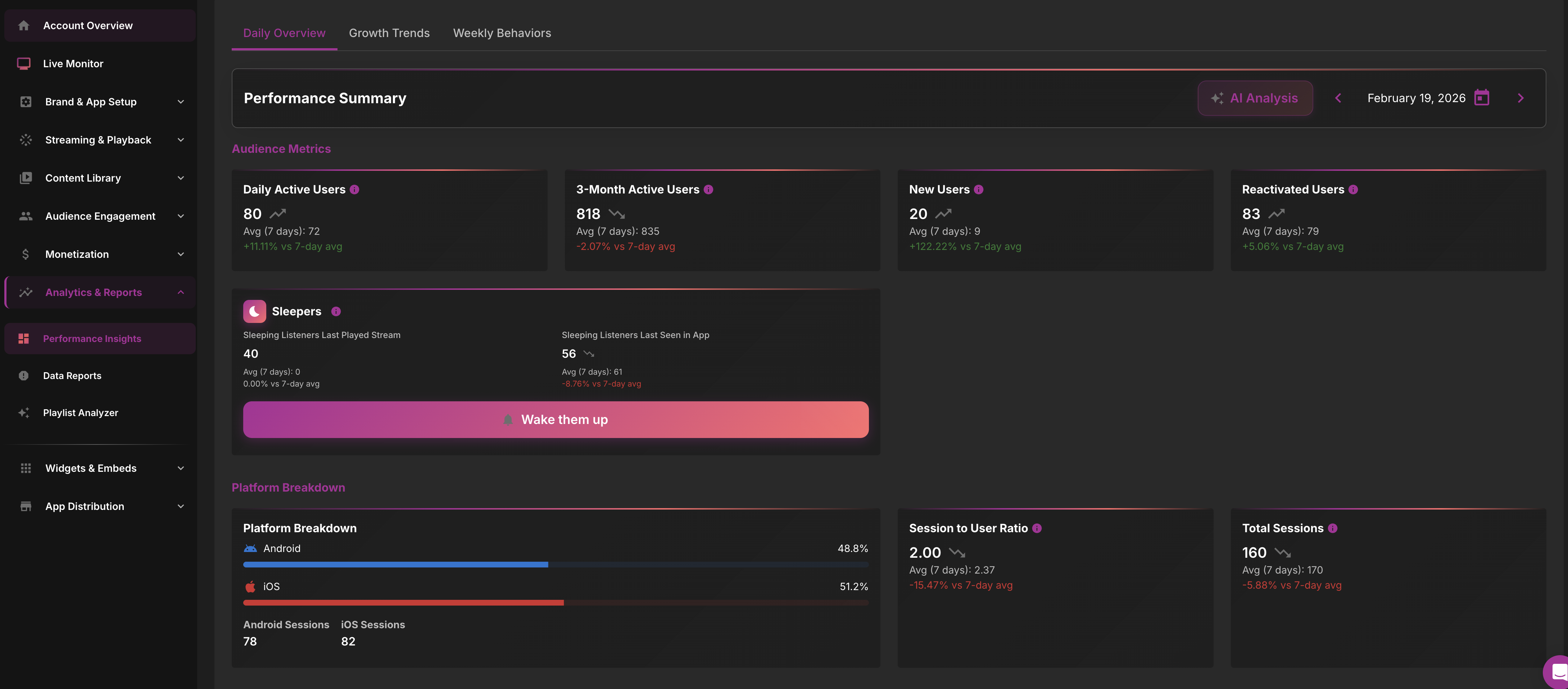1568x689 pixels.
Task: Click the Session to User Ratio info icon
Action: [x=1037, y=529]
